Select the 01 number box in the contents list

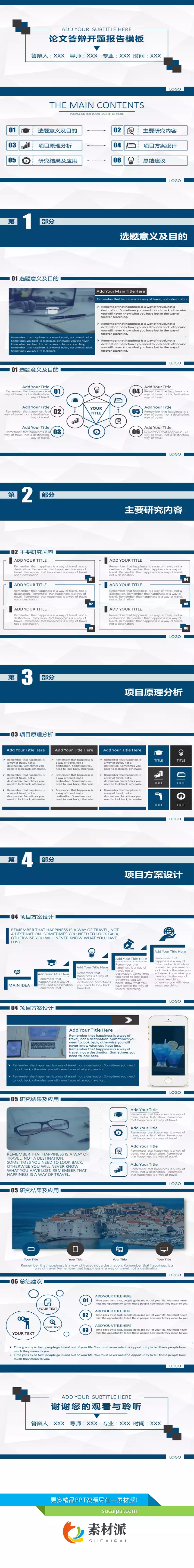click(x=12, y=130)
